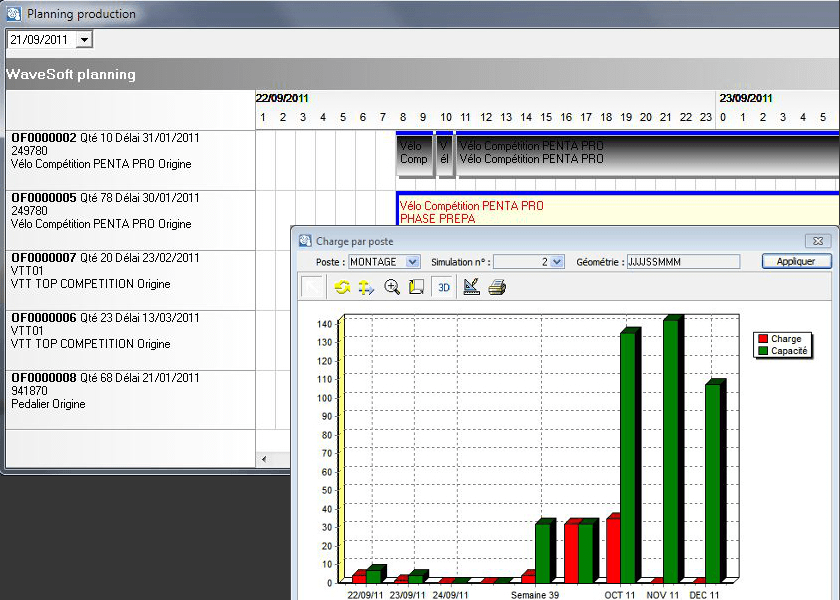Click the green 22/09/11 capacity bar
This screenshot has height=600, width=840.
click(376, 574)
